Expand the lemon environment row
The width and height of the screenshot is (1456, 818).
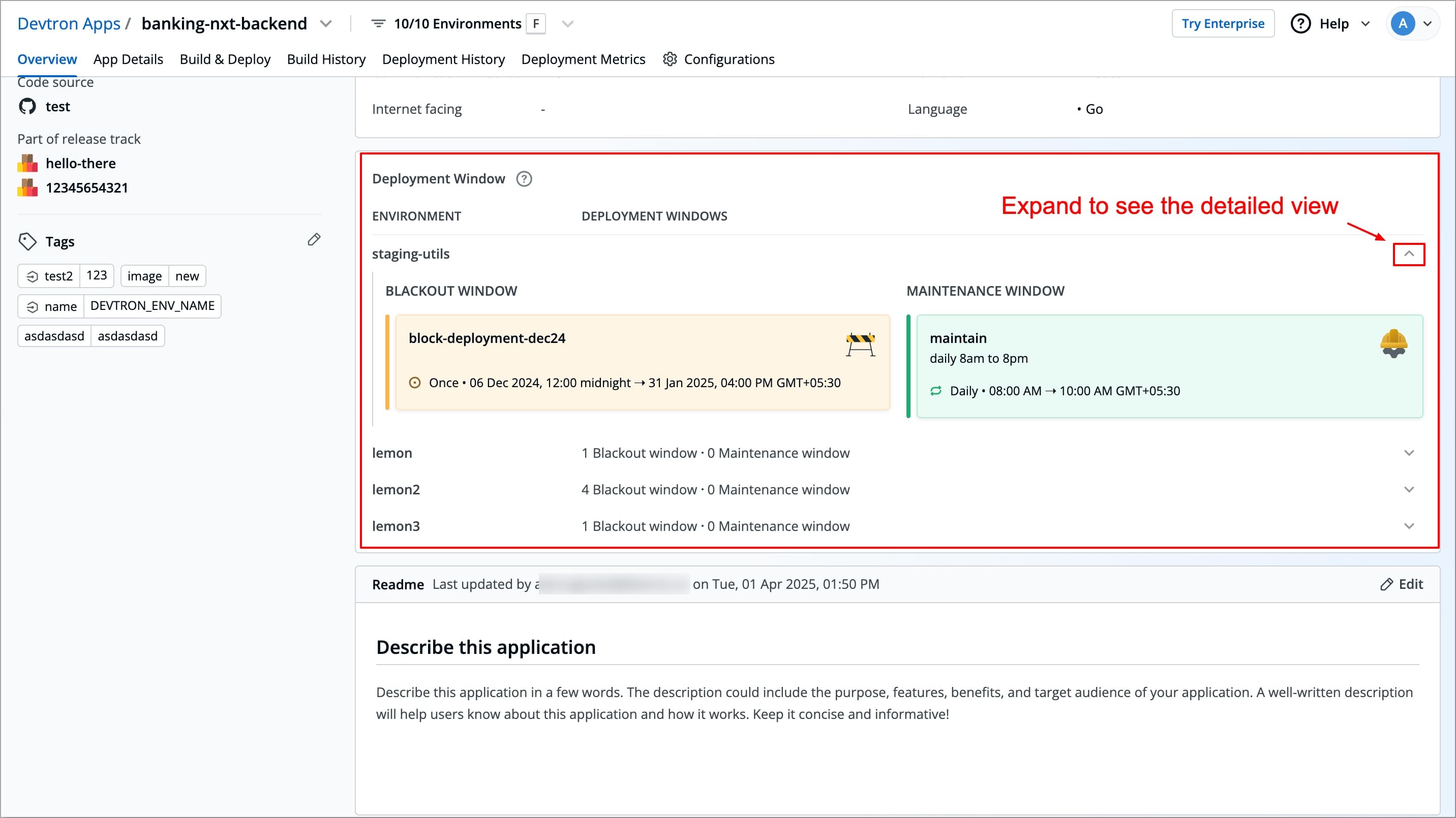tap(1409, 453)
